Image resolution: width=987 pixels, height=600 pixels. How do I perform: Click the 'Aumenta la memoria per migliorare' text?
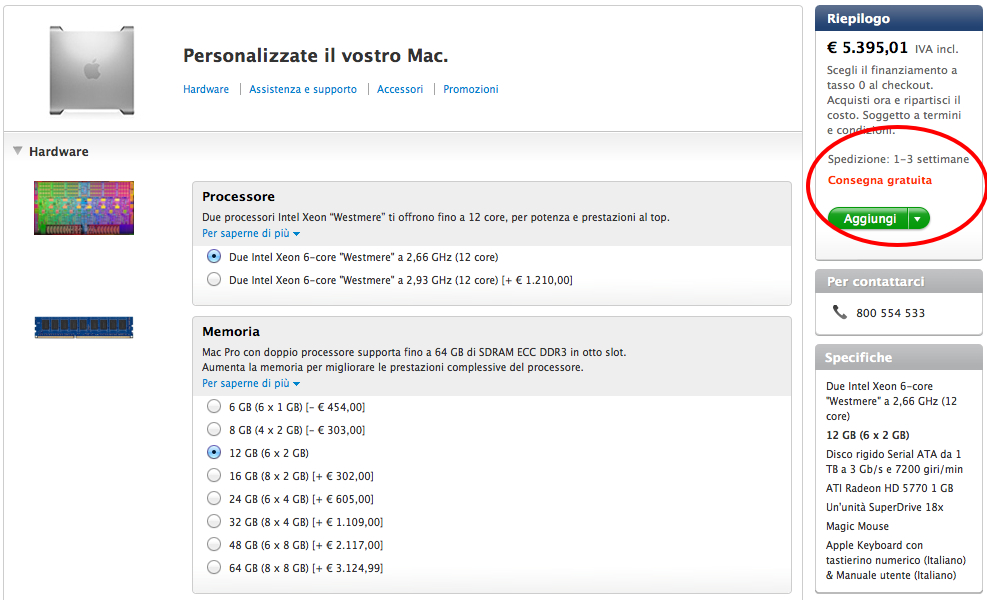pos(393,367)
